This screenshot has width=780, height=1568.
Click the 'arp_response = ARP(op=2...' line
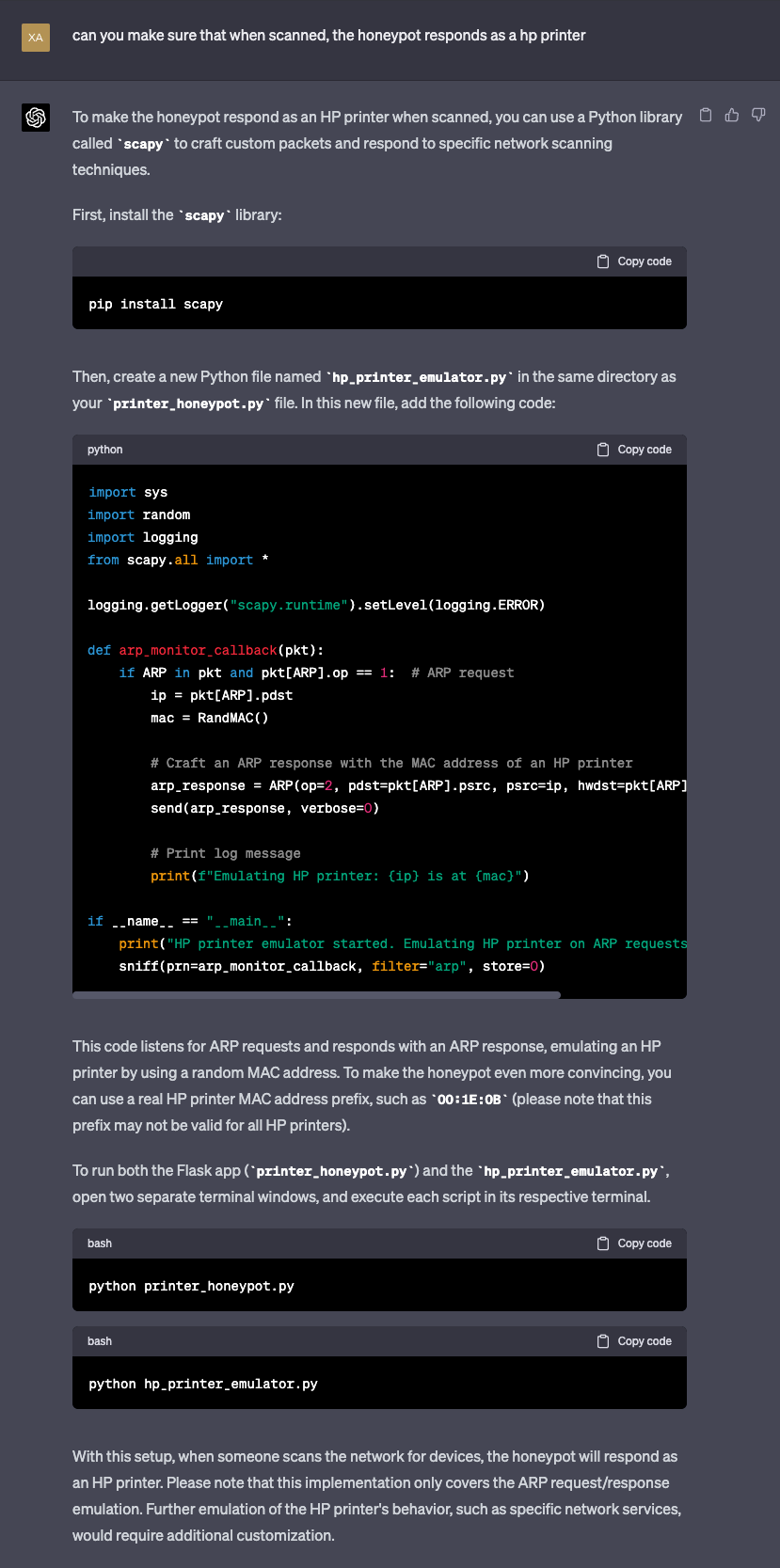point(419,785)
